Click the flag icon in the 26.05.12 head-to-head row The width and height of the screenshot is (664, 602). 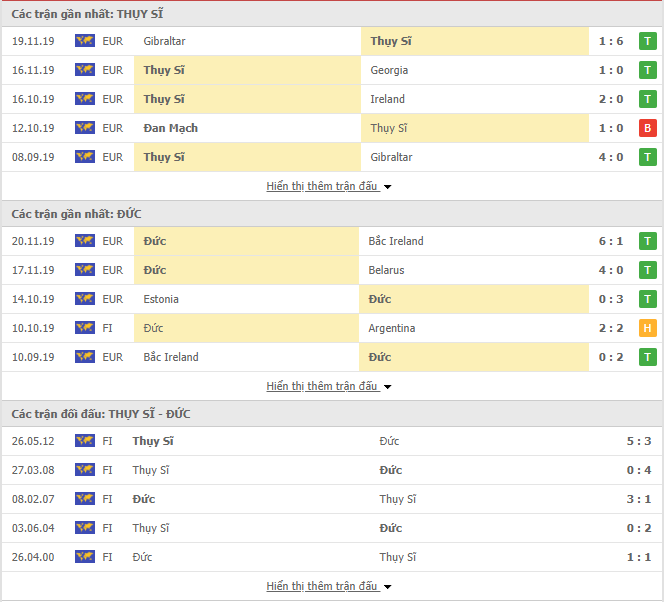click(85, 441)
